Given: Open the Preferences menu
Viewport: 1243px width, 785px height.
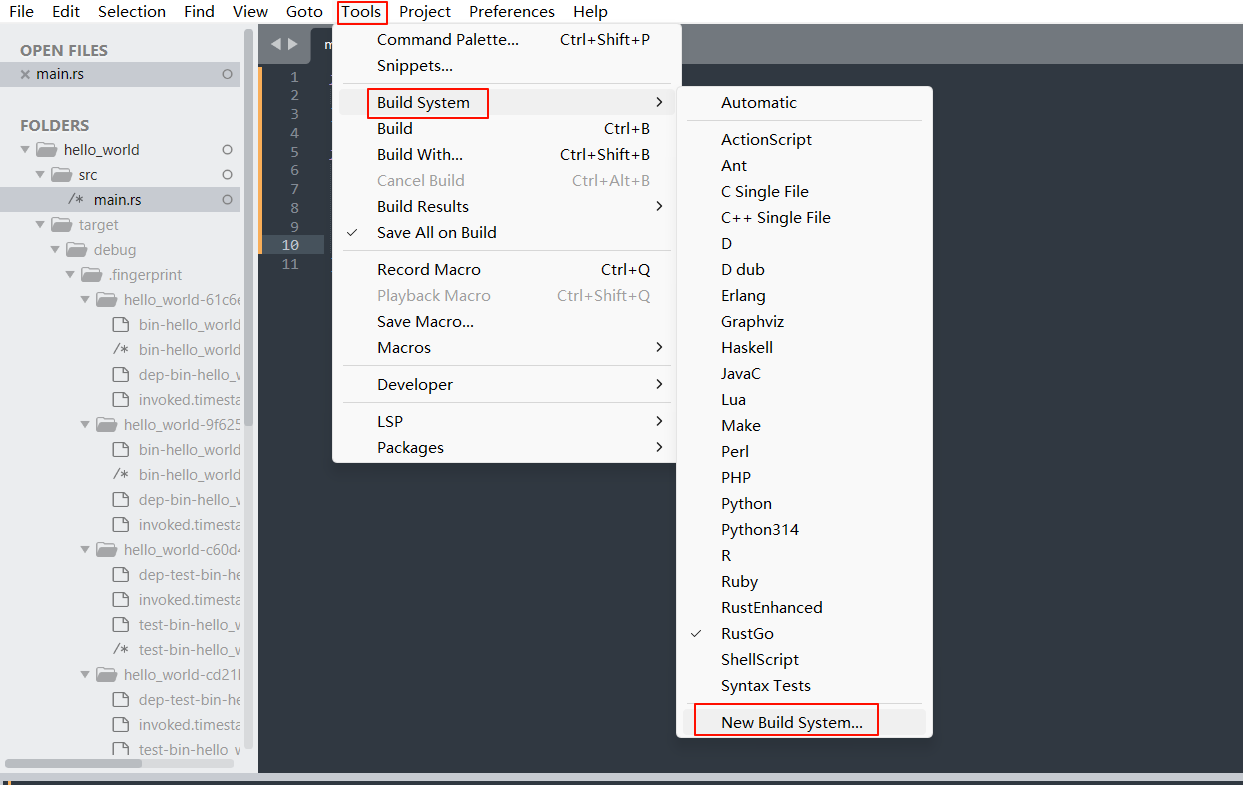Looking at the screenshot, I should (x=511, y=12).
